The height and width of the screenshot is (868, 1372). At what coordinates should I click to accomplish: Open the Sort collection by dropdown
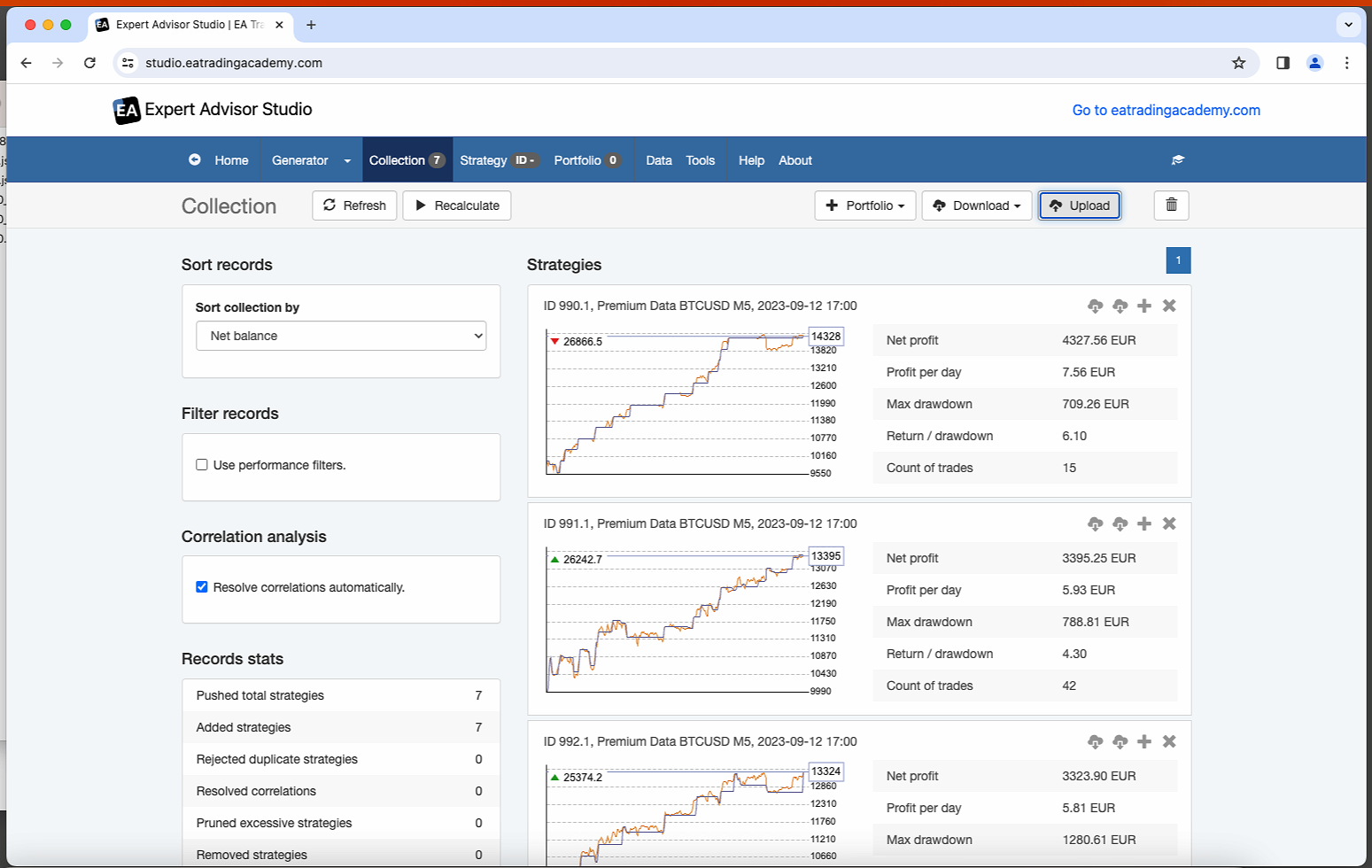[341, 336]
